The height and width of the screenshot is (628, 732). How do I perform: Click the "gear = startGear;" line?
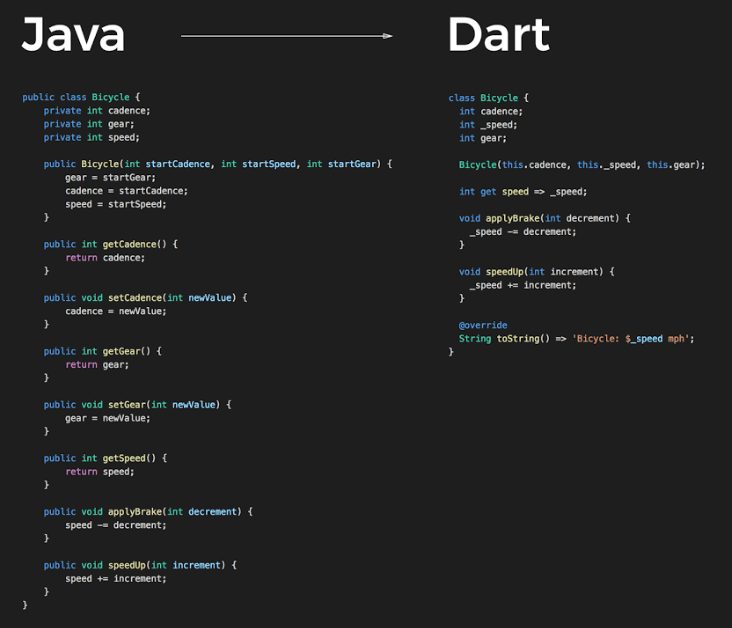[110, 177]
